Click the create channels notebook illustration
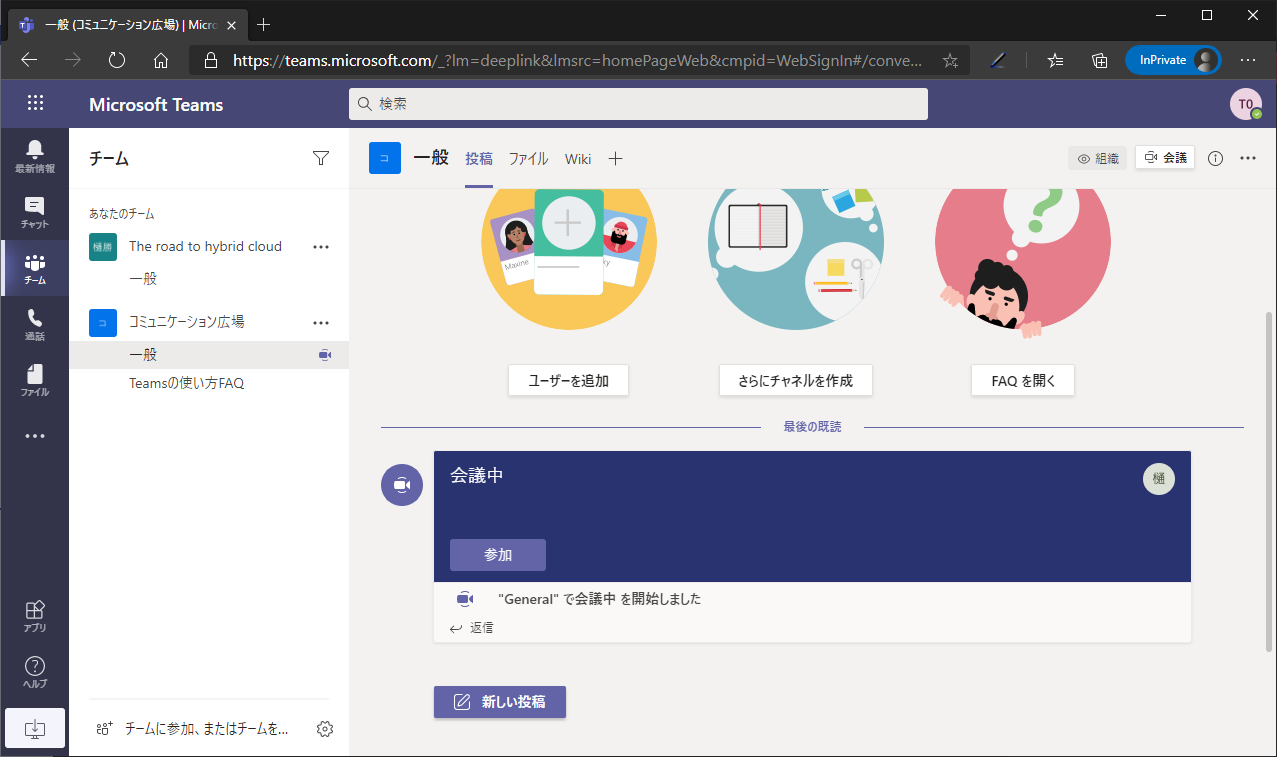Viewport: 1277px width, 757px height. [x=796, y=257]
